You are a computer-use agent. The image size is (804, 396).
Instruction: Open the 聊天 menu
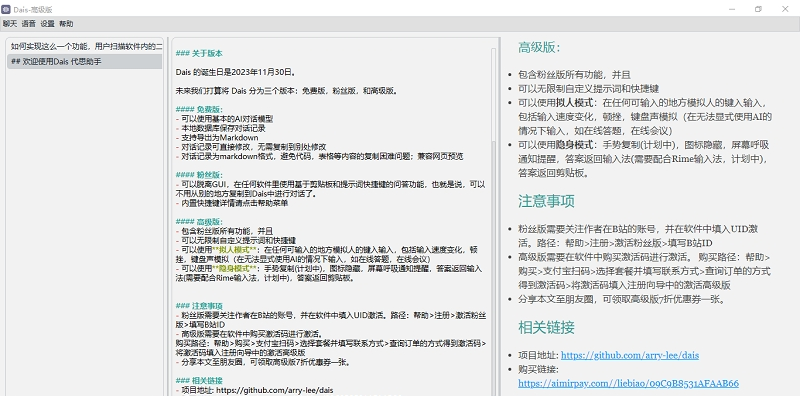point(10,24)
